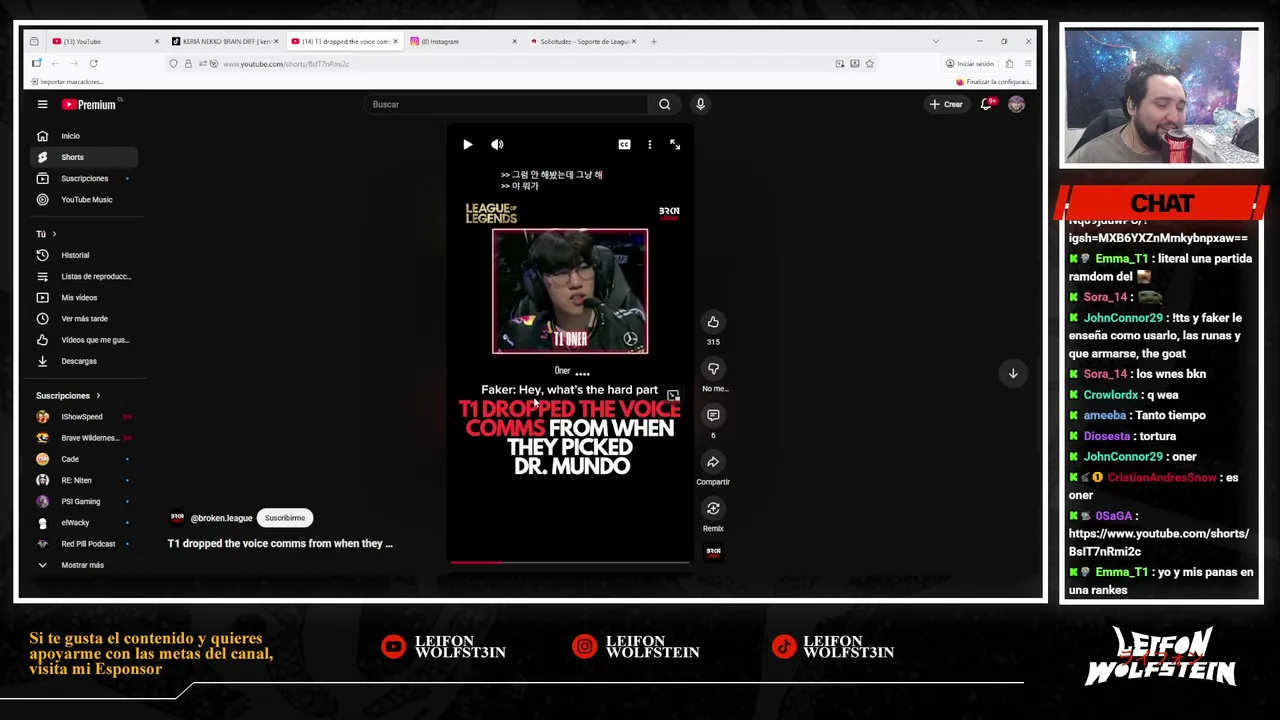Open the Red Pill Podcast subscription
Screen dimensions: 1280x720
pos(84,543)
